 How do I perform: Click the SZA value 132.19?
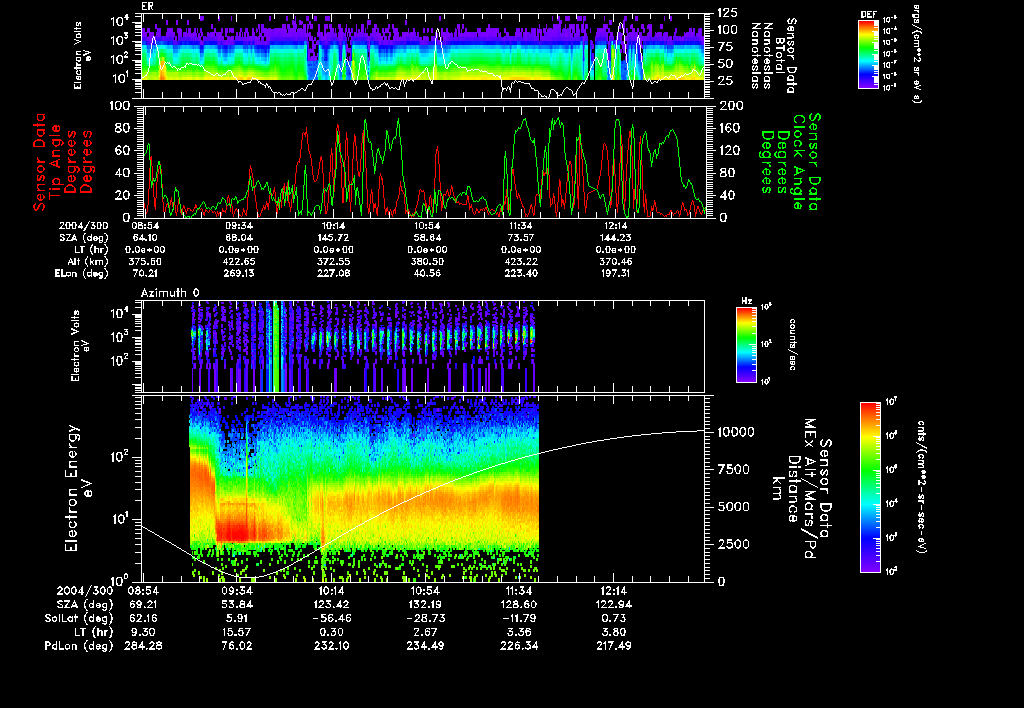coord(425,605)
